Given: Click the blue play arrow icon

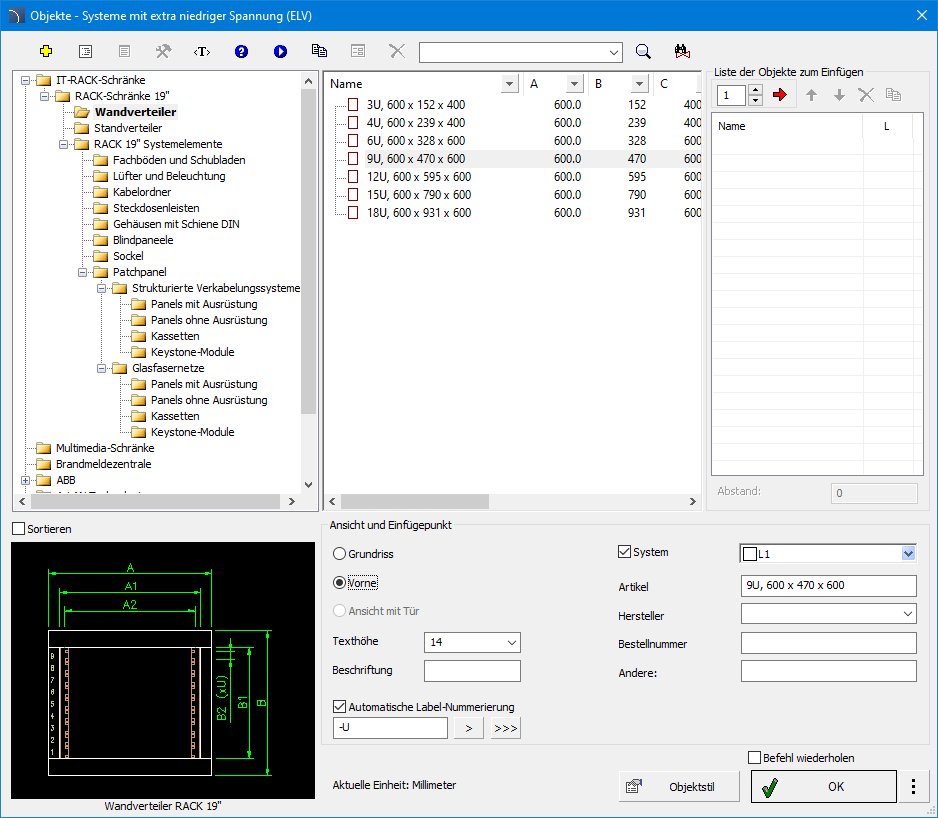Looking at the screenshot, I should point(280,51).
